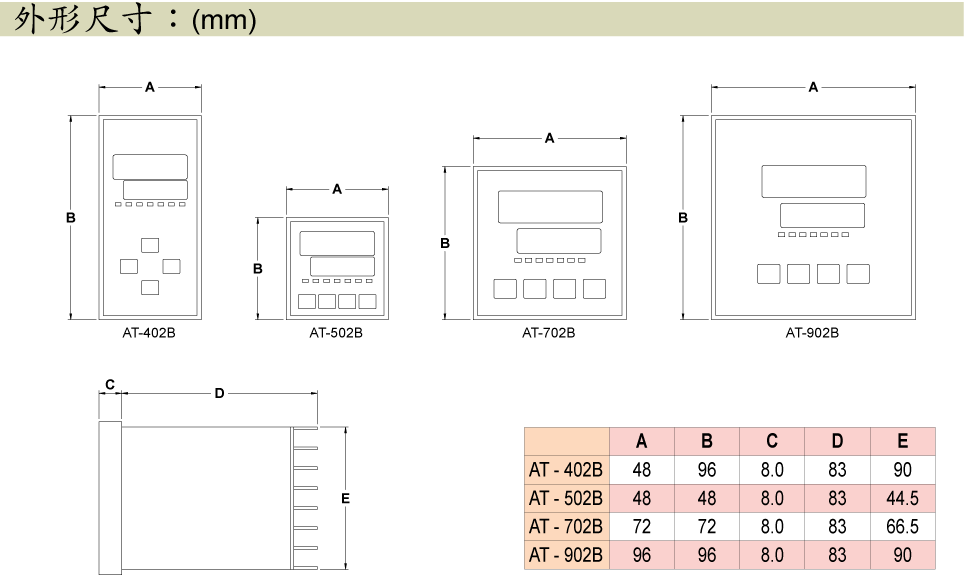Click AT - 502B row's C value 8.0
964x575 pixels.
tap(772, 498)
